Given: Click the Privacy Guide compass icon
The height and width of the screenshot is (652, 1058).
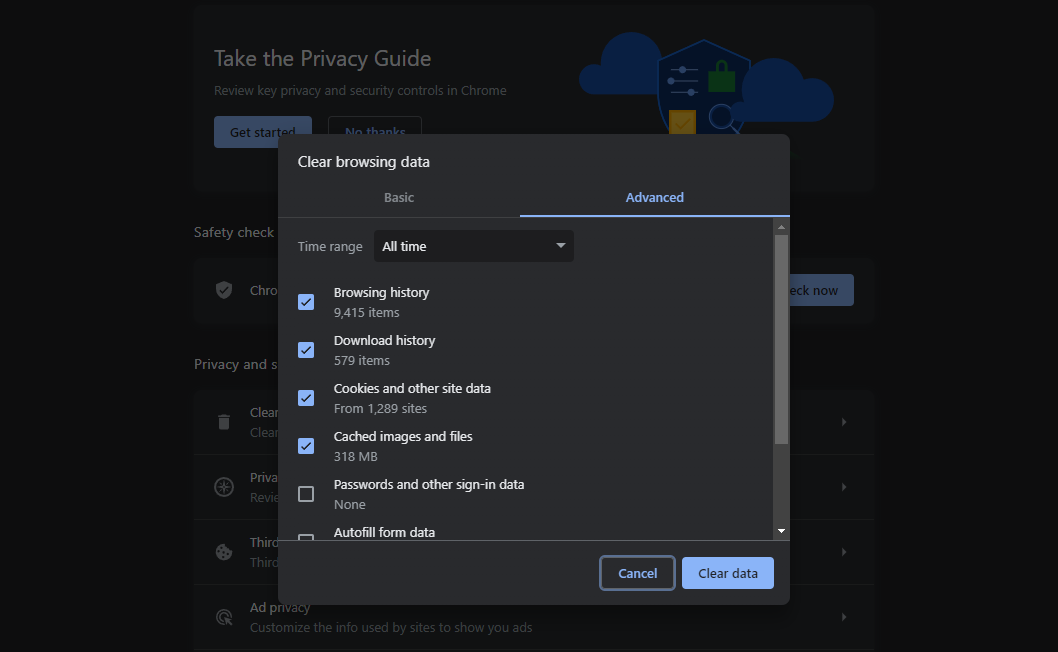Looking at the screenshot, I should click(225, 487).
